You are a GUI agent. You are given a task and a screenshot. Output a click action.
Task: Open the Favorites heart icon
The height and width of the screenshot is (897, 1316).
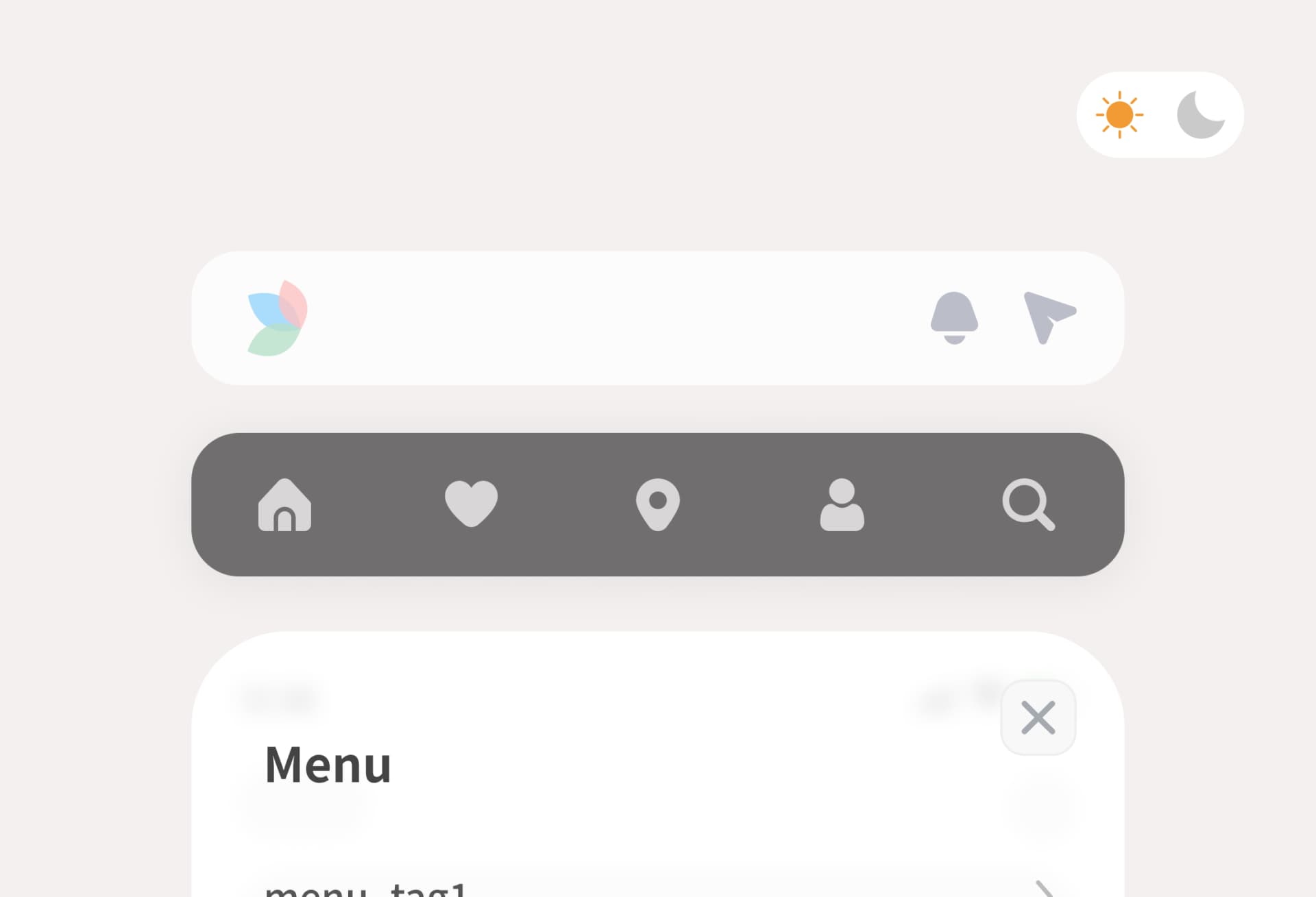471,504
